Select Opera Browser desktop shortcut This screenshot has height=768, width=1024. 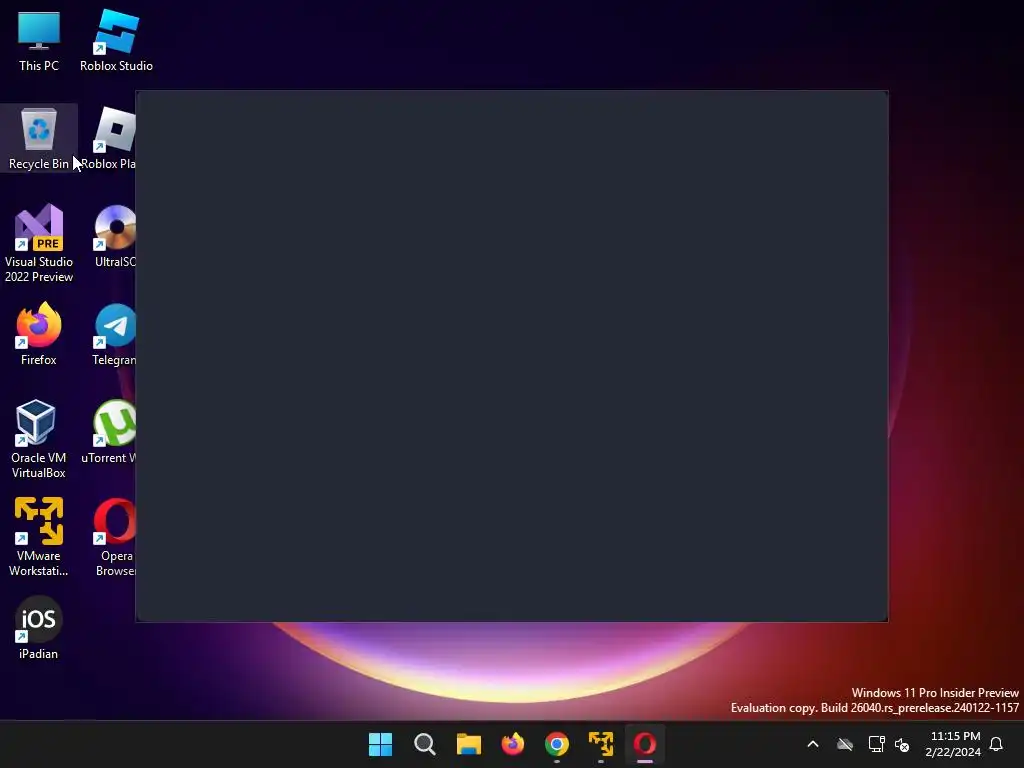coord(115,537)
